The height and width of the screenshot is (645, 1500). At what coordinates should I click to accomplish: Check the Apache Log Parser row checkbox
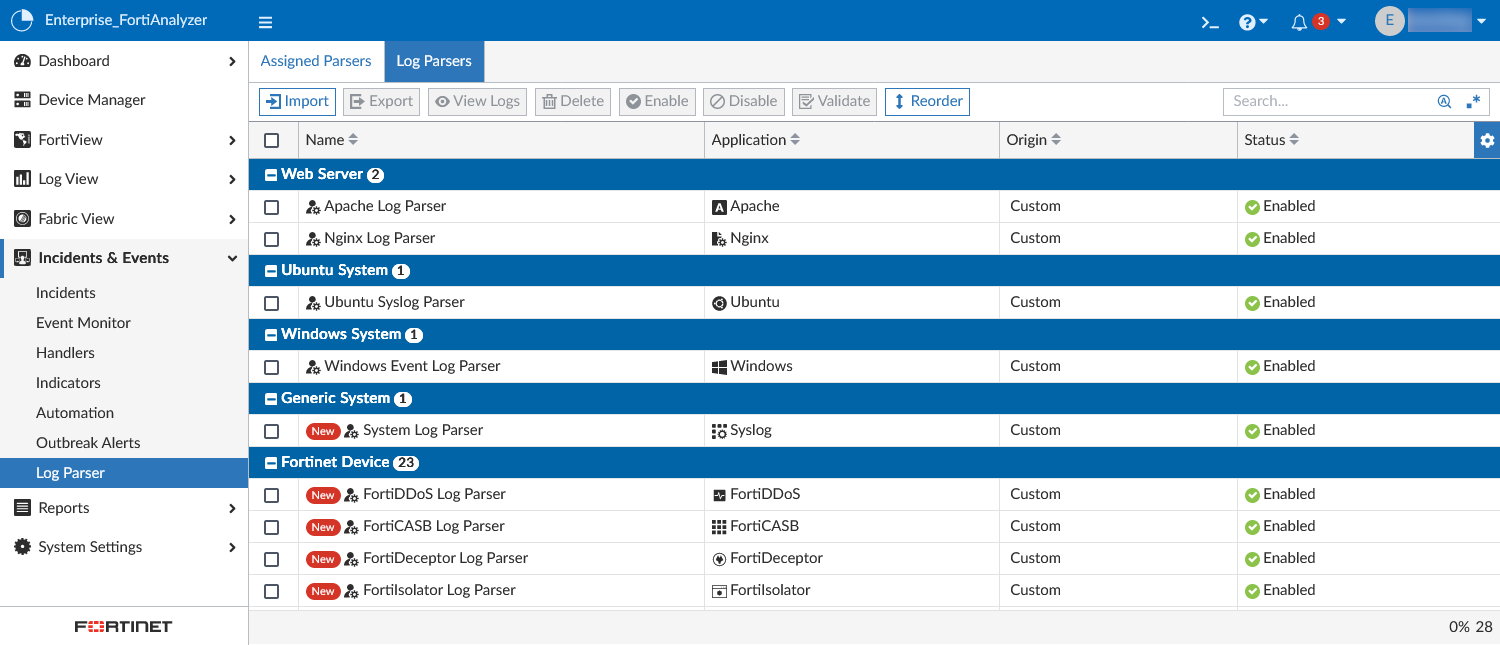[271, 206]
